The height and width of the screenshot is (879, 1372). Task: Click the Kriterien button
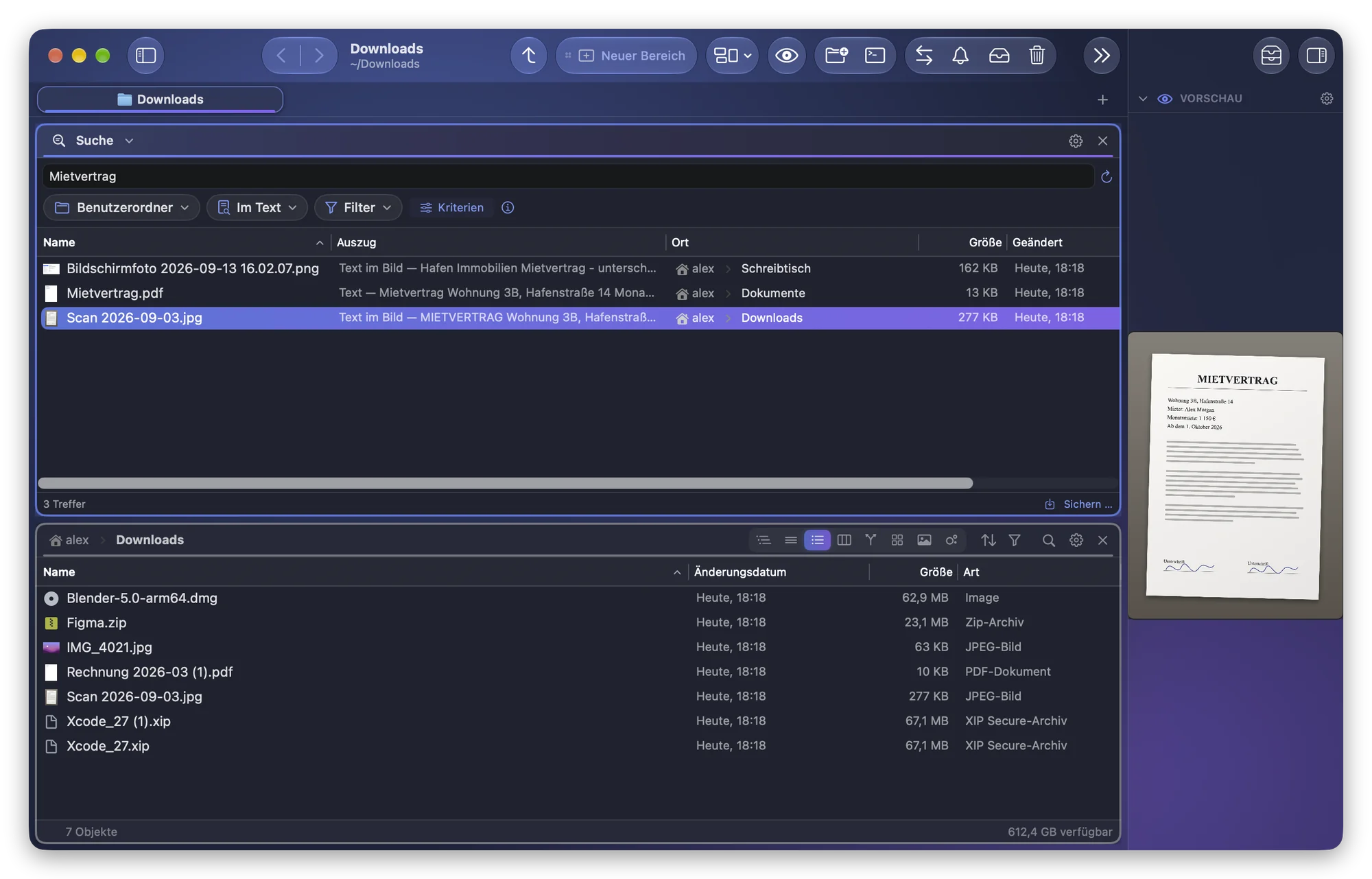coord(451,207)
